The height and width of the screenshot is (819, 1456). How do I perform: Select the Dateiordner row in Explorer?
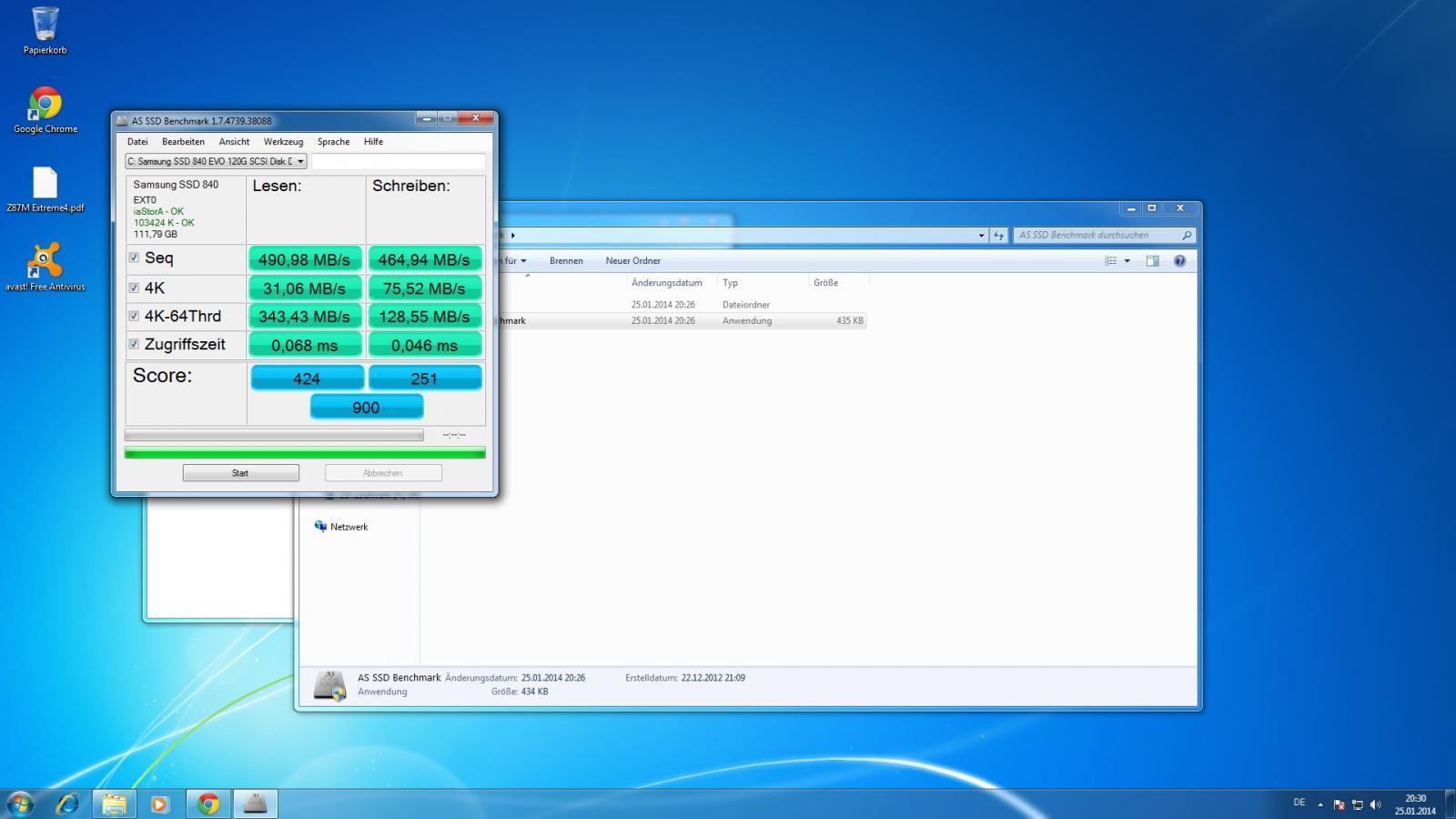point(682,305)
